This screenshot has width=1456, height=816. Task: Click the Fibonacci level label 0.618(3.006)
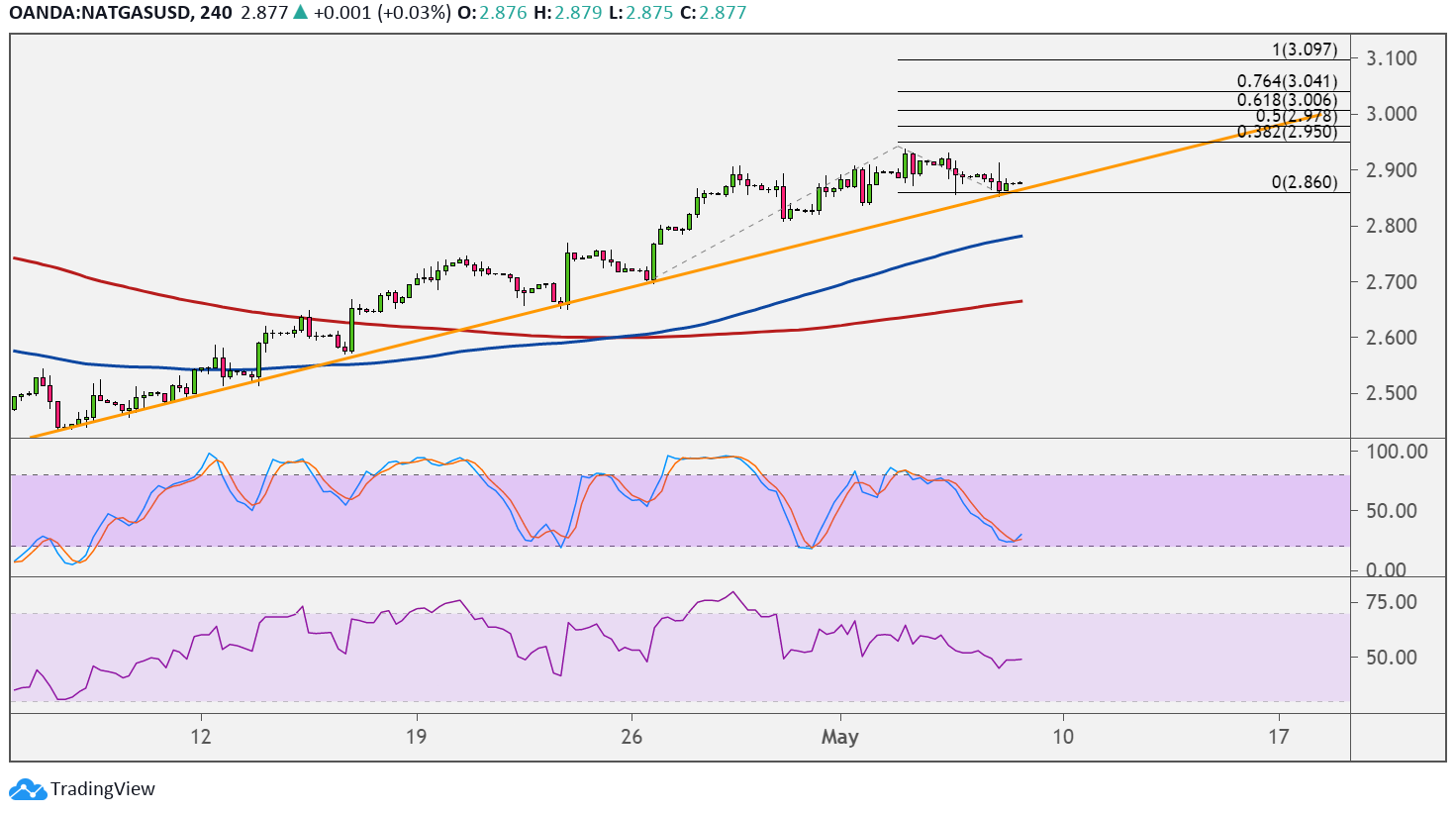click(1287, 100)
